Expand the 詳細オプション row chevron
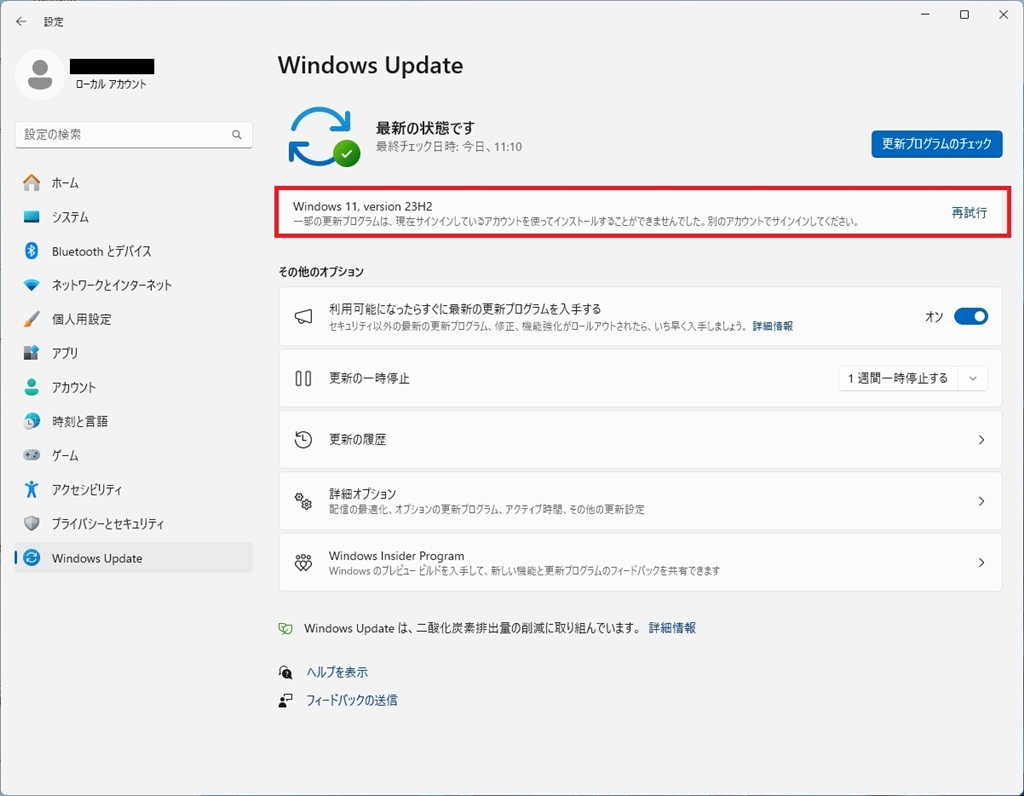Screen dimensions: 1024x796 [x=981, y=501]
